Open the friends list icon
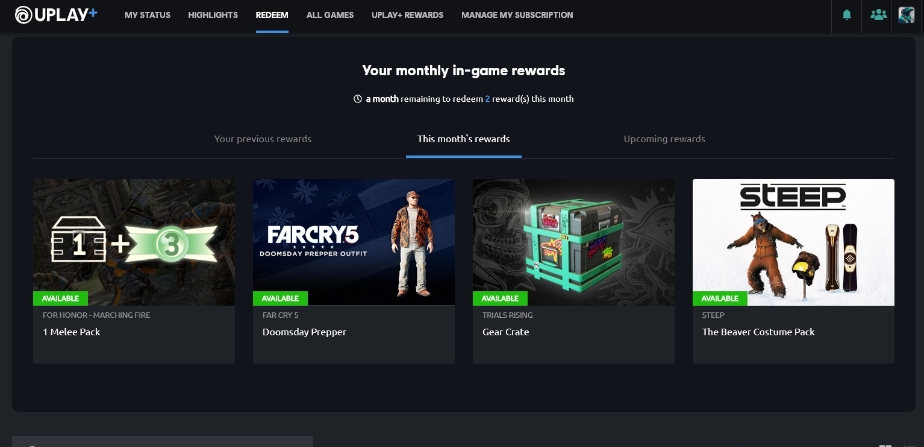The width and height of the screenshot is (924, 447). [x=878, y=15]
